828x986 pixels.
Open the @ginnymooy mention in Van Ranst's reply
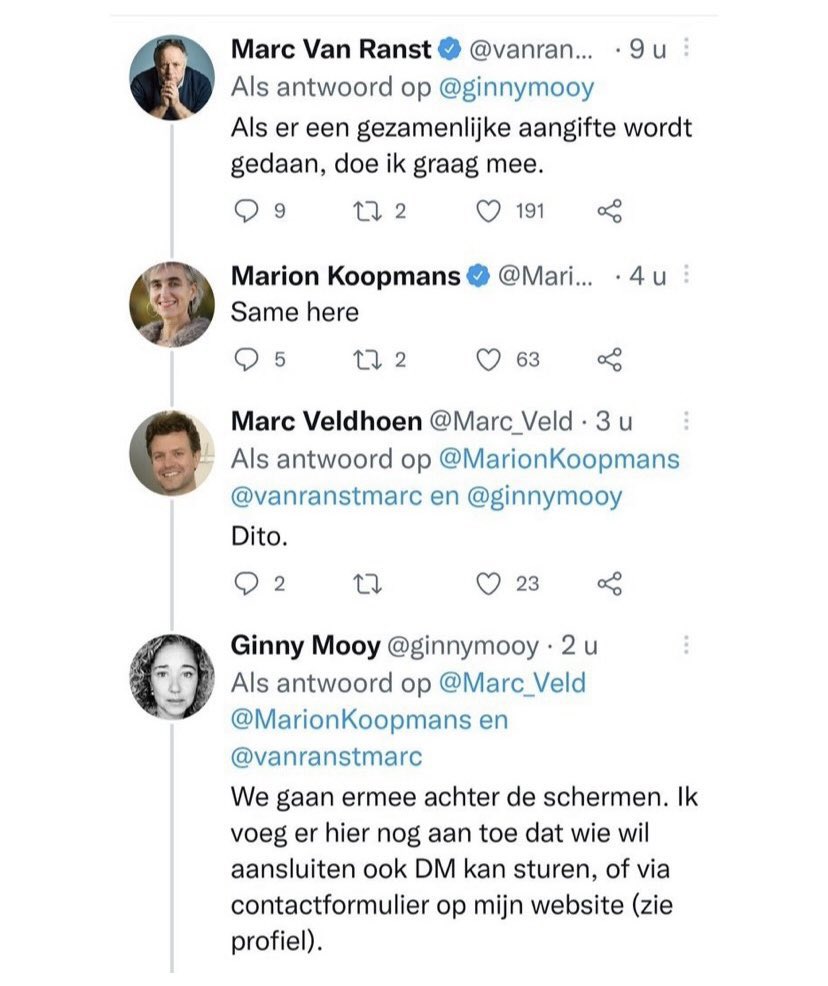[x=516, y=87]
